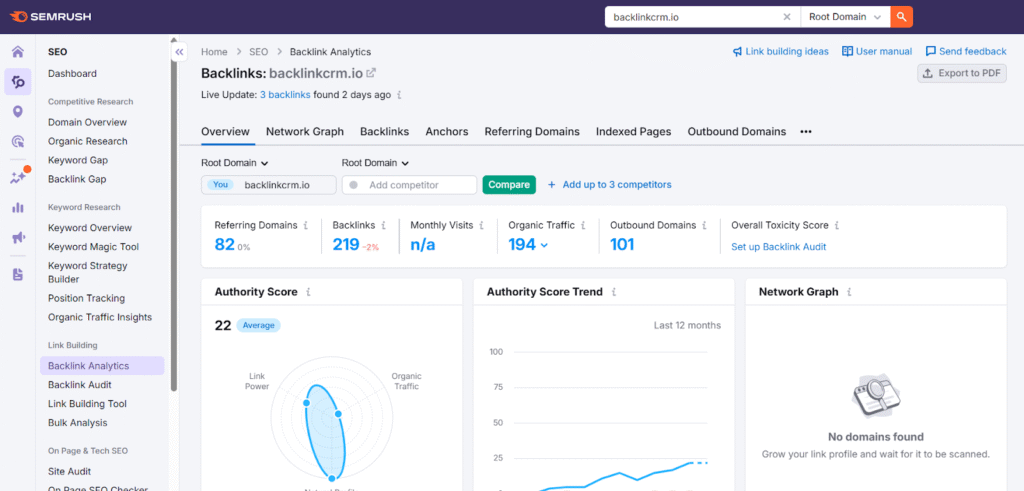Expand the Organic Traffic 194 chevron

tap(544, 246)
